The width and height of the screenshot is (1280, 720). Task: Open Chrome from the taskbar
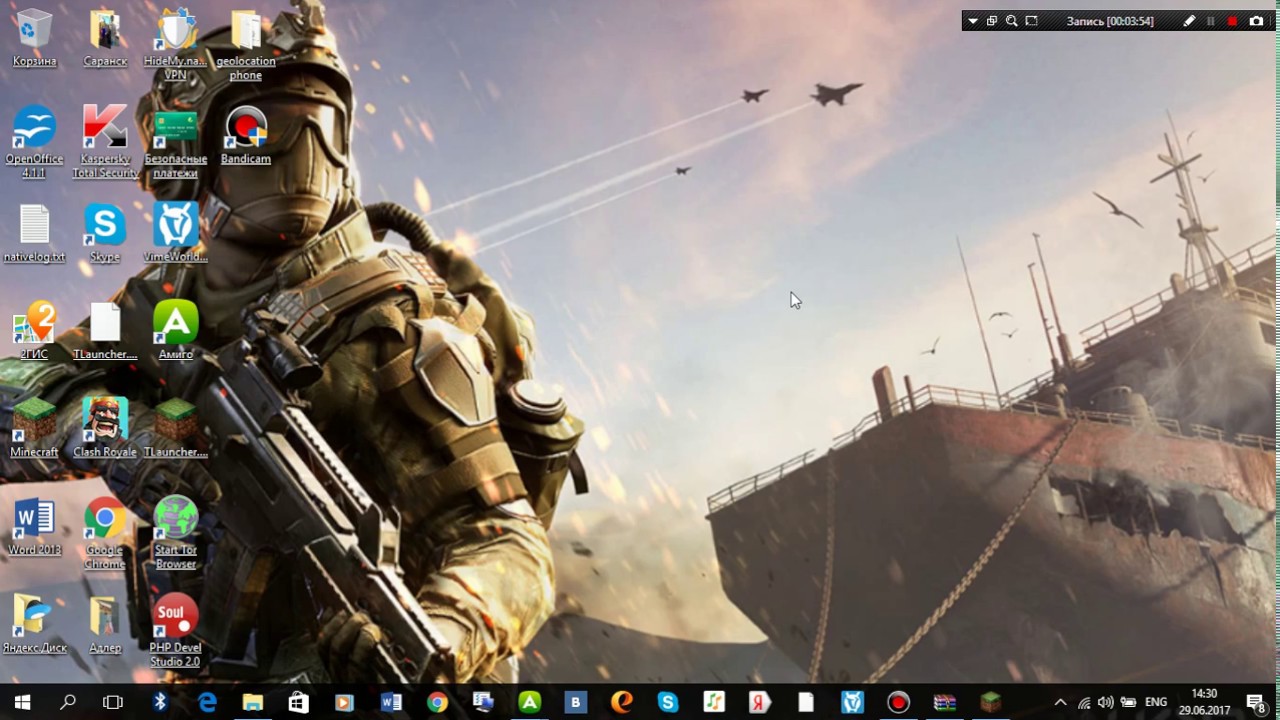pos(437,702)
